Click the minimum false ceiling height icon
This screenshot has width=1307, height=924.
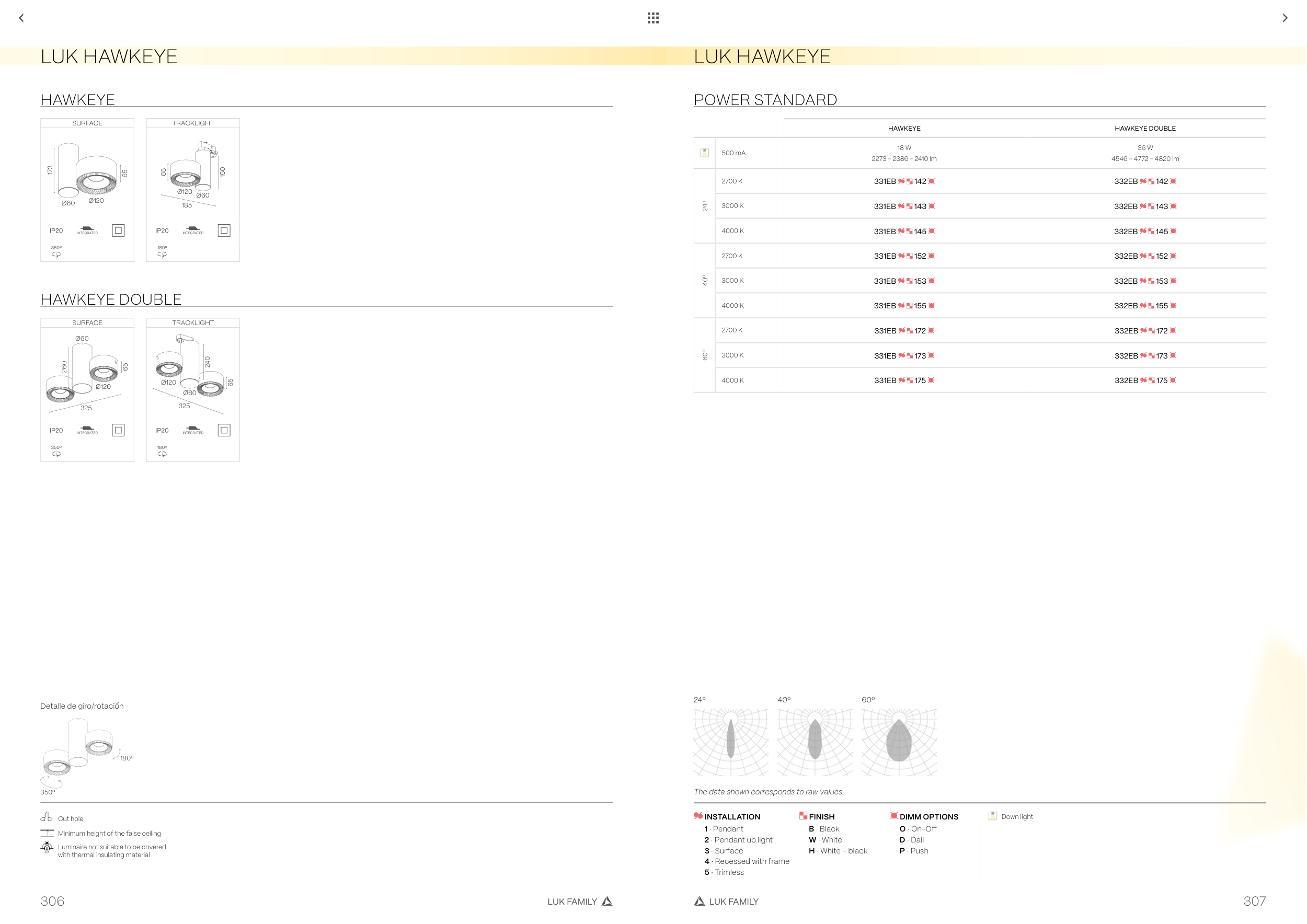click(x=47, y=833)
